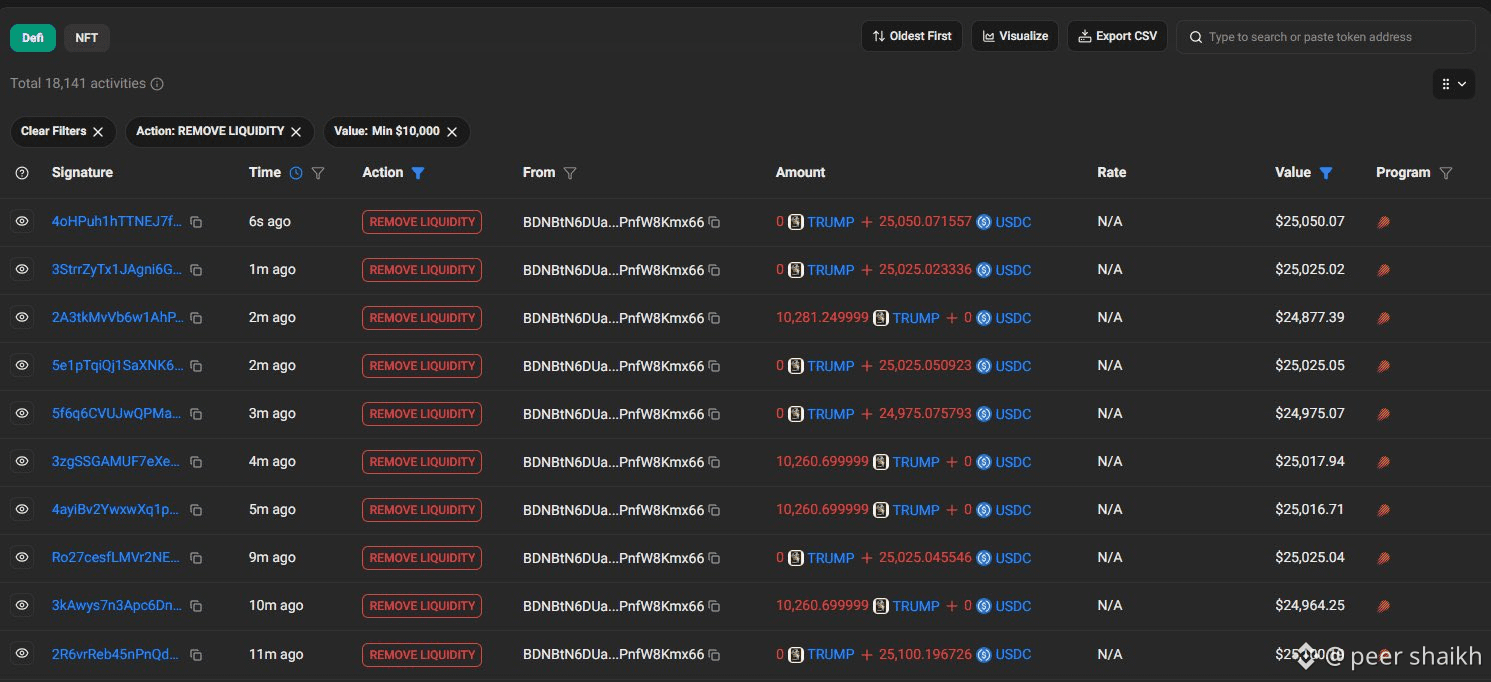Screen dimensions: 1491x682
Task: Click the search magnifier icon
Action: pos(1195,37)
